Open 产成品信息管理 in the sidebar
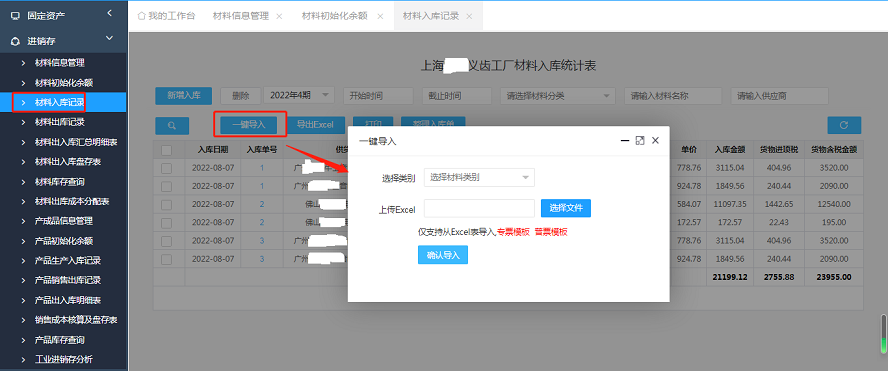Viewport: 888px width, 371px height. tap(63, 221)
